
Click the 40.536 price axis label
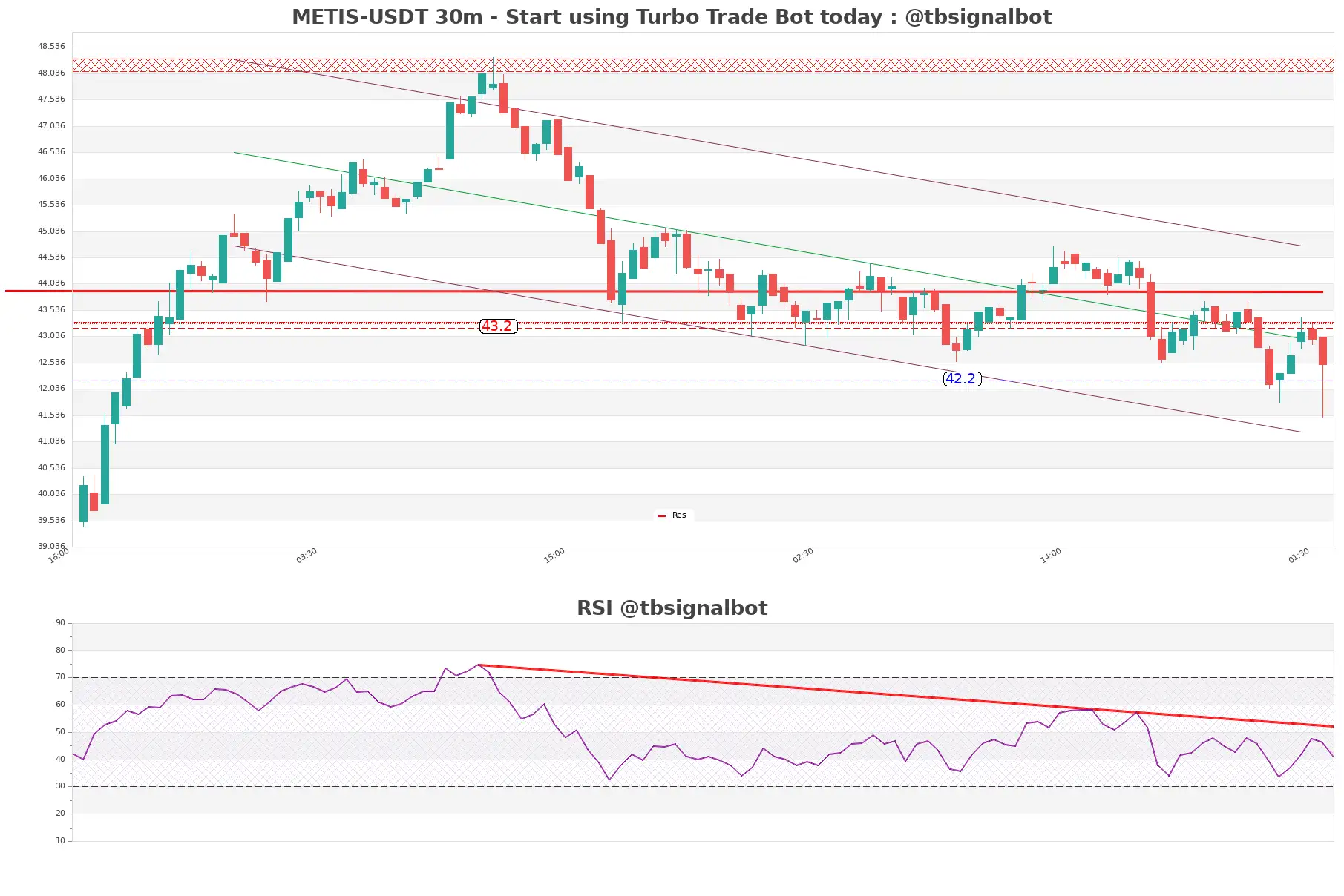(51, 467)
